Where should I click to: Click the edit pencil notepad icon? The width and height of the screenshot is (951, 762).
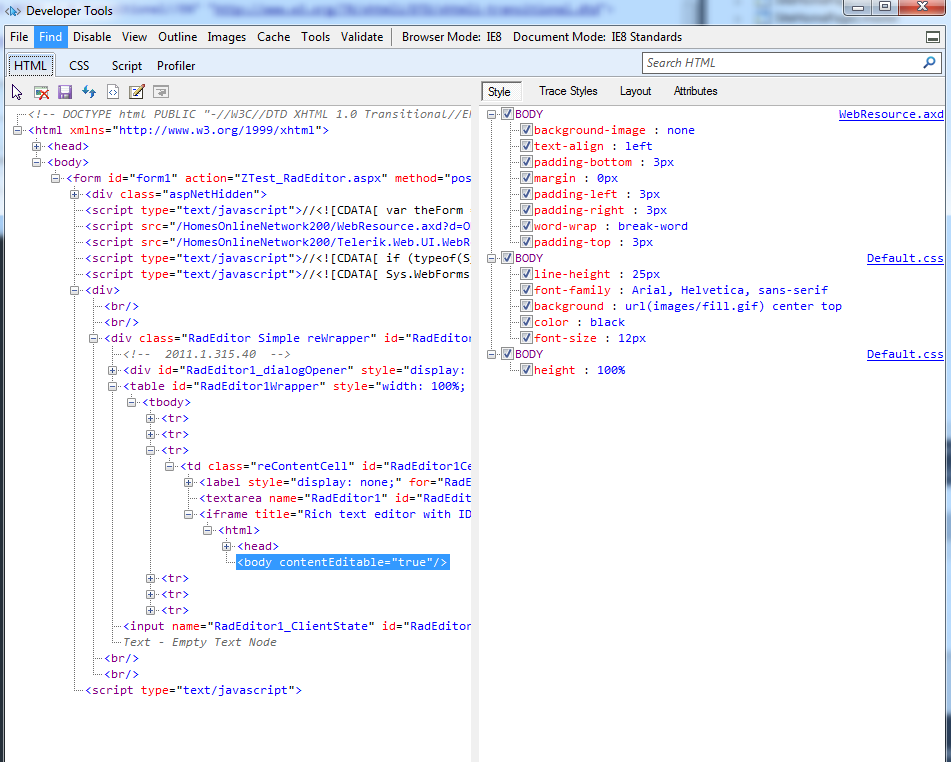[x=137, y=92]
